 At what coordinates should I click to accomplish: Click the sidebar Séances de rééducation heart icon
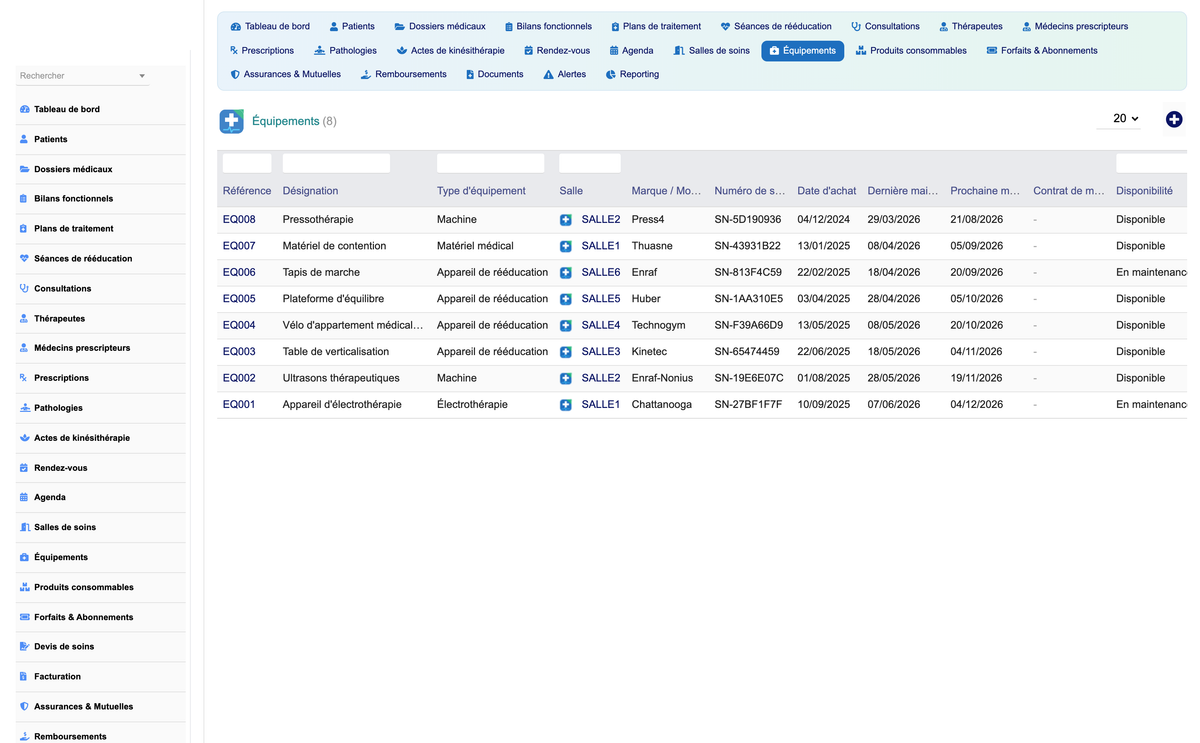click(24, 258)
